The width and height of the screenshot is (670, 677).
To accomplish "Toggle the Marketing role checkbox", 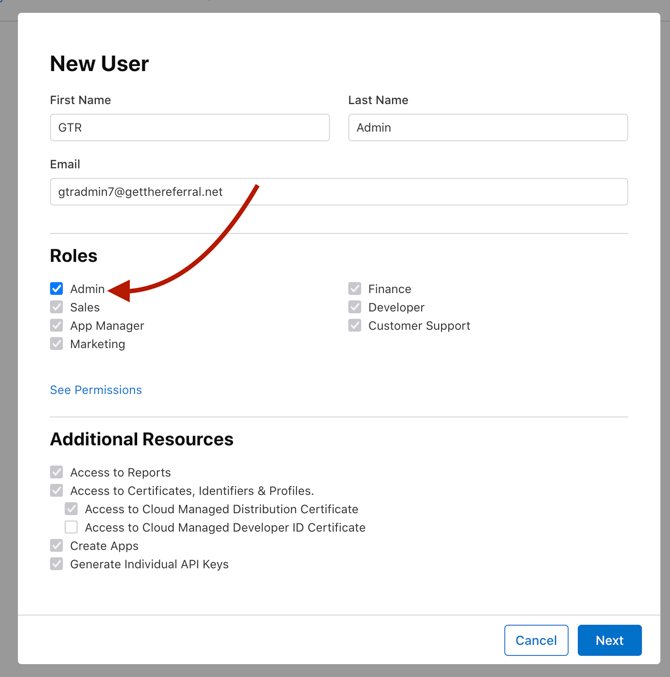I will 57,344.
